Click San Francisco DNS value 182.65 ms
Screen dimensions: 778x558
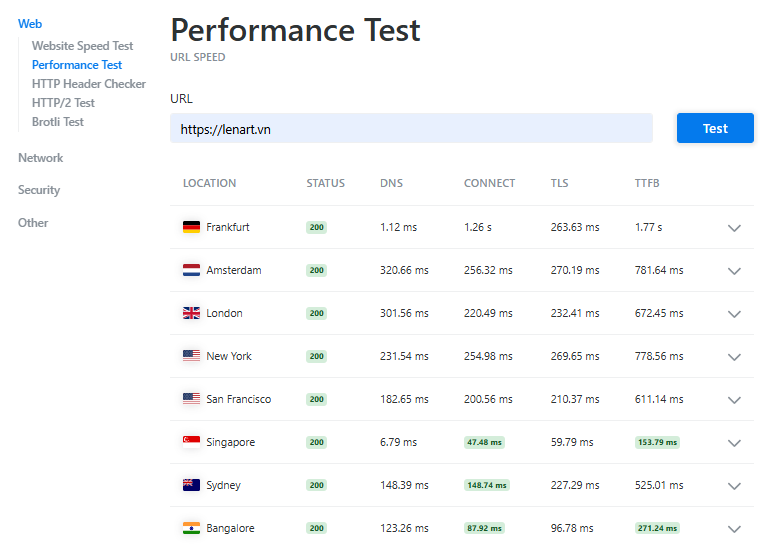coord(404,399)
